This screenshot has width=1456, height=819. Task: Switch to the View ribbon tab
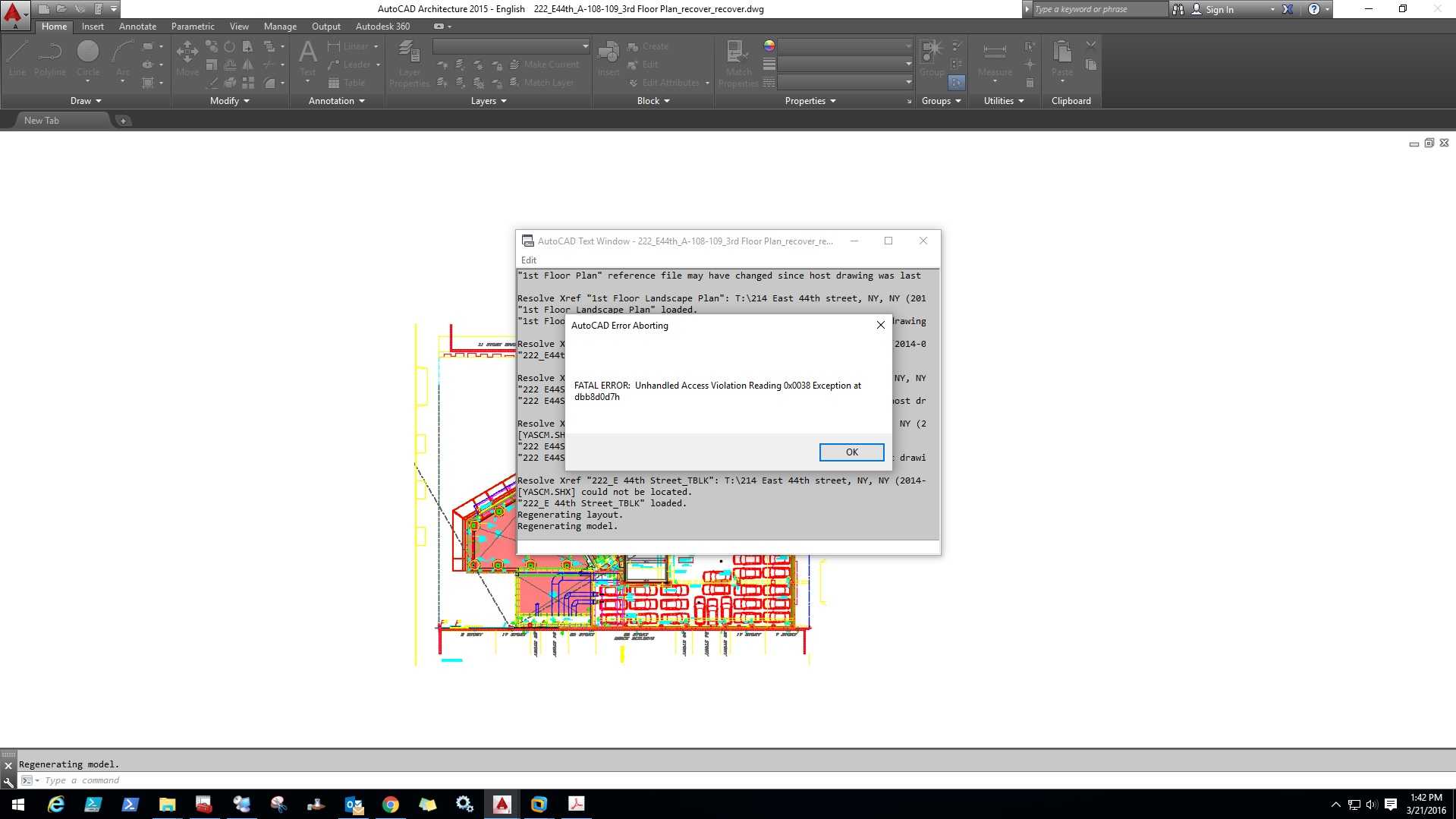click(239, 27)
